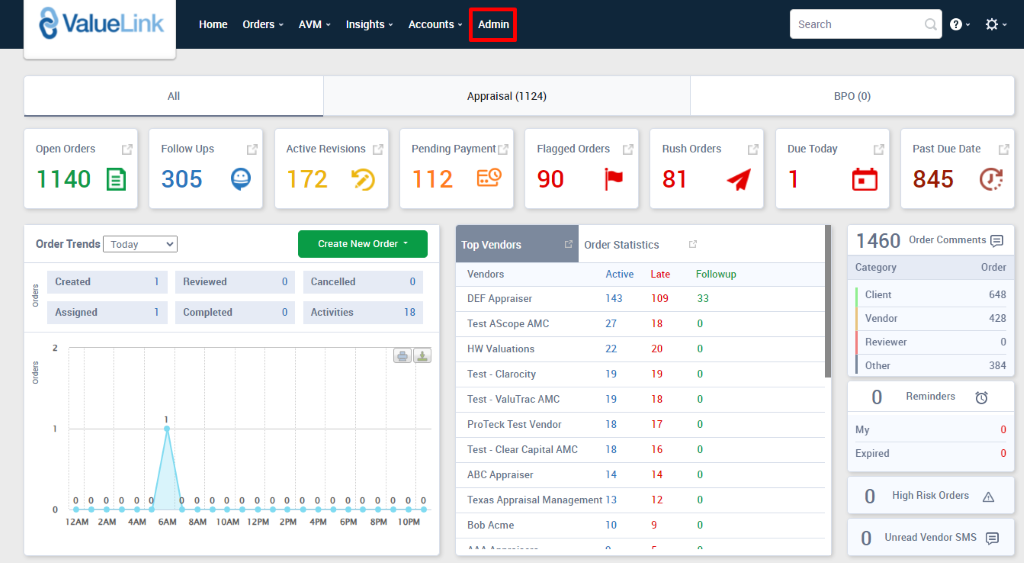Click ProTeck Test Vendor name
This screenshot has width=1024, height=563.
point(514,425)
